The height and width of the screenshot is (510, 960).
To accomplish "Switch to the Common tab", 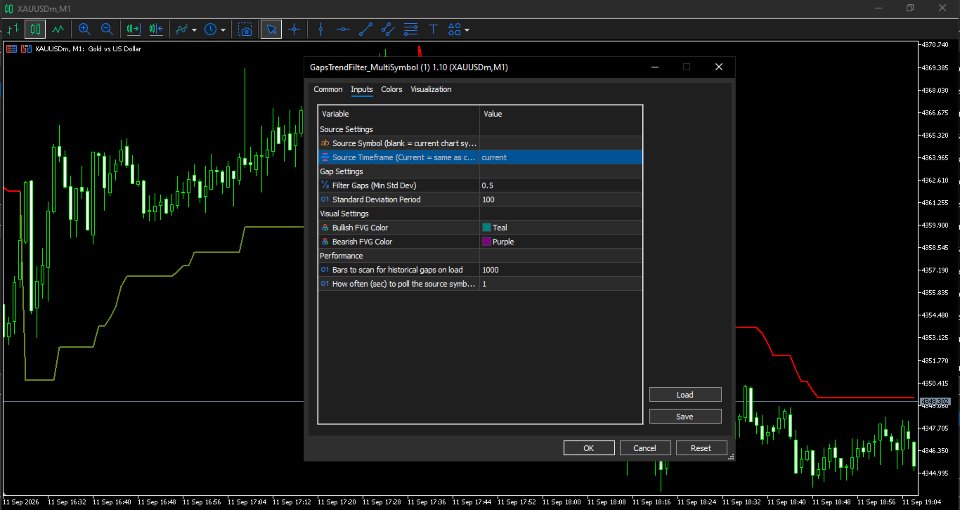I will [x=328, y=89].
